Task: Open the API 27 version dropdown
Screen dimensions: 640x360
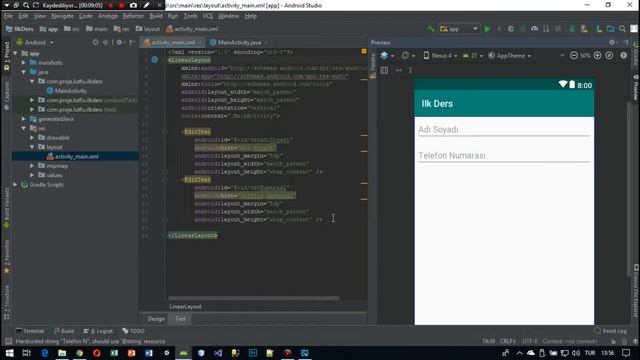Action: pyautogui.click(x=473, y=56)
